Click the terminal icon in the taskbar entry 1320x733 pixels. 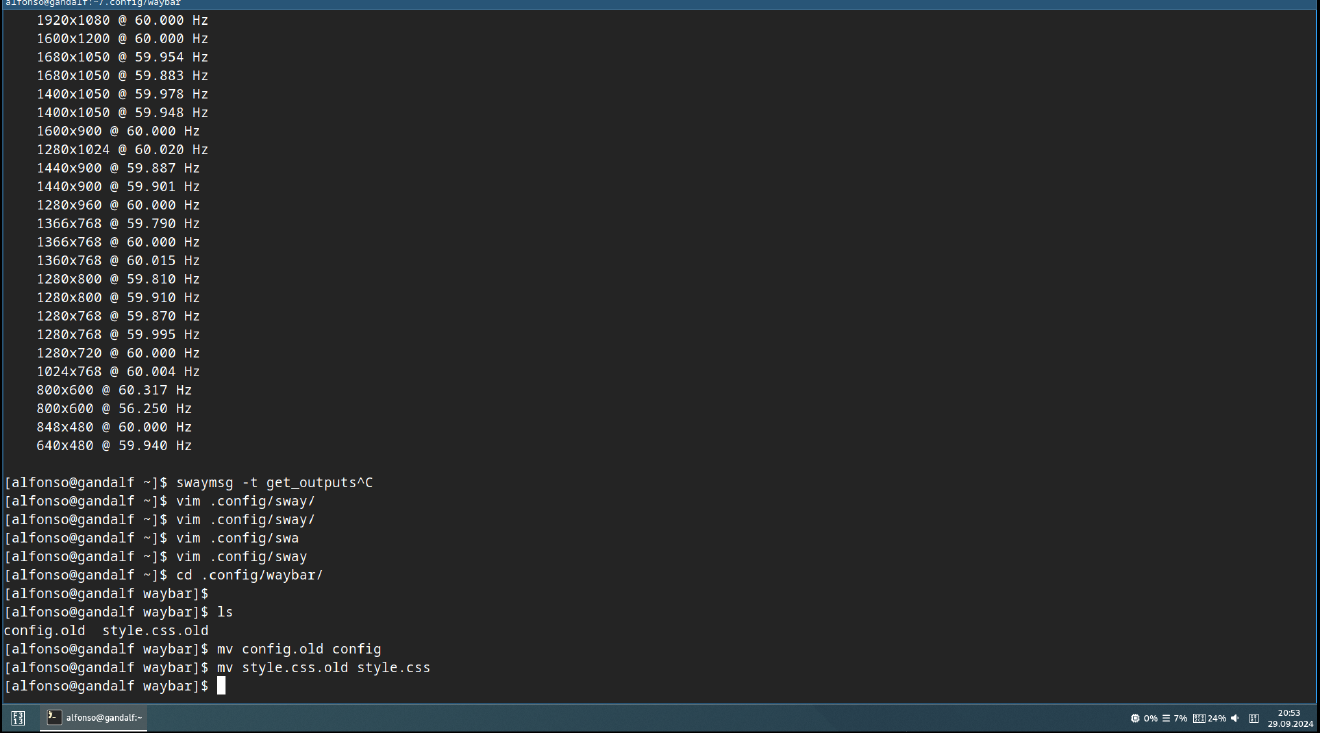coord(52,717)
